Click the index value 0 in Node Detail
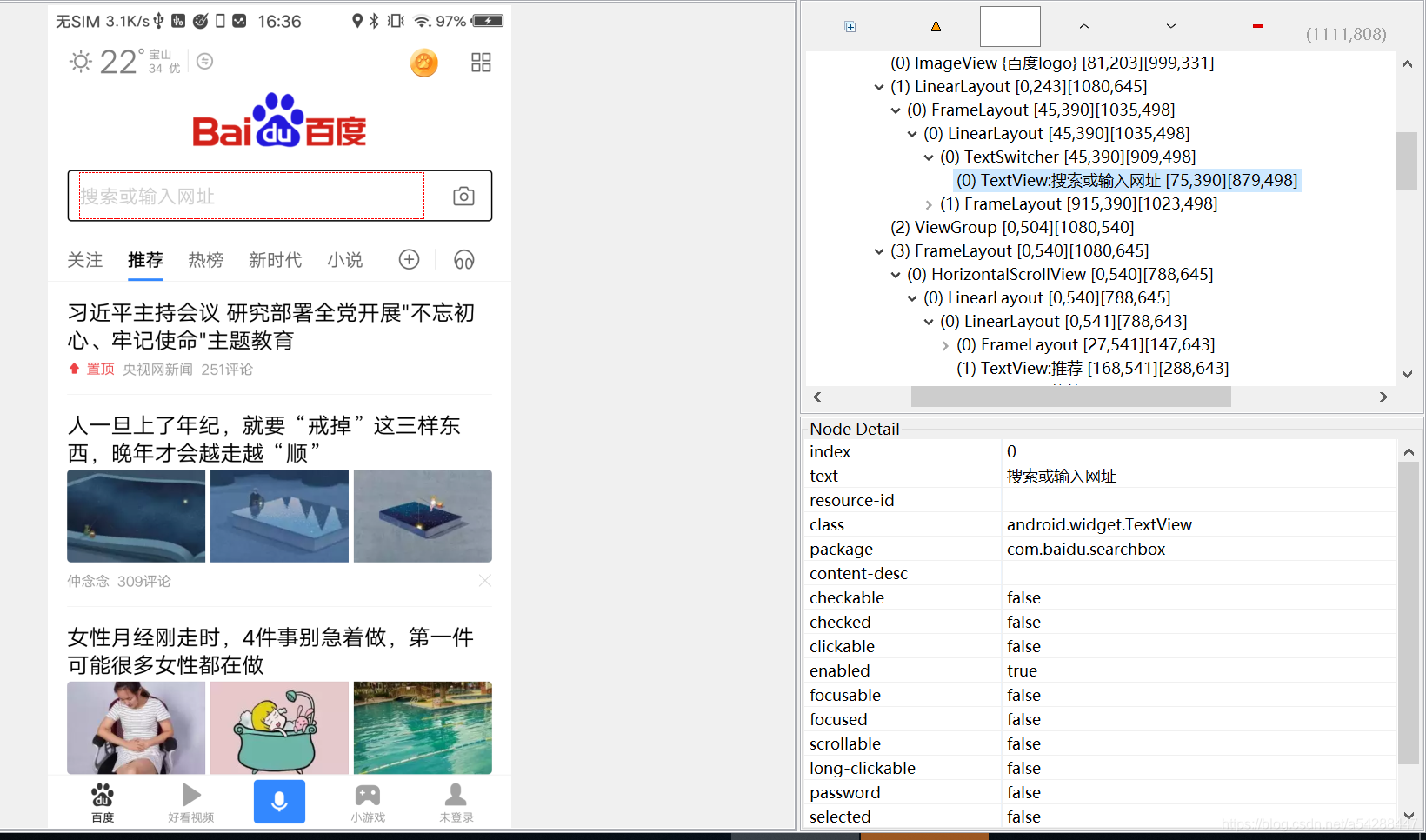The width and height of the screenshot is (1426, 840). point(1011,451)
